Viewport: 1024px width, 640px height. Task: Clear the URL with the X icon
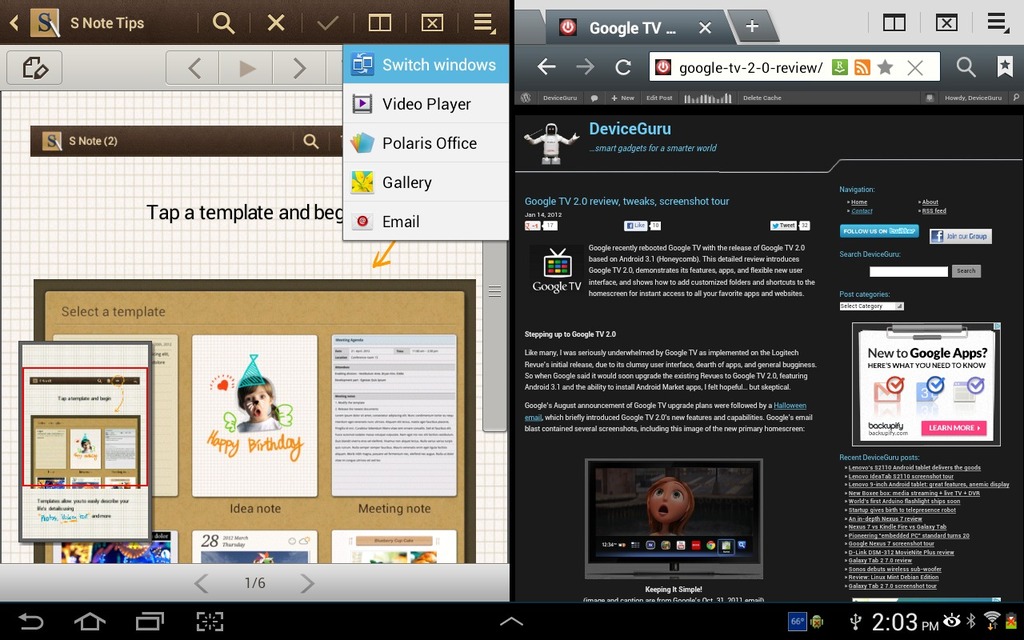coord(915,67)
